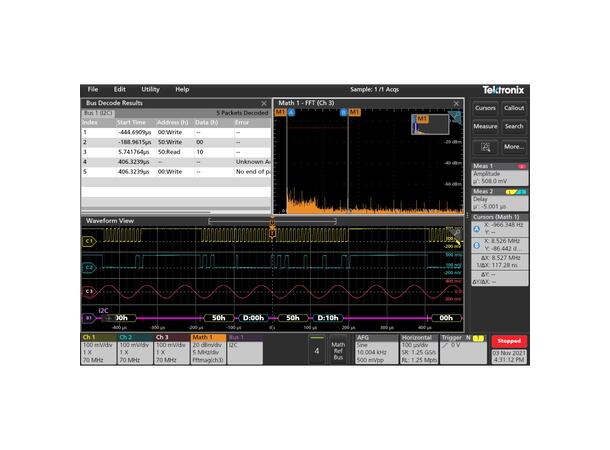The width and height of the screenshot is (610, 450).
Task: Click the results bar drag handle dots
Action: tap(467, 215)
